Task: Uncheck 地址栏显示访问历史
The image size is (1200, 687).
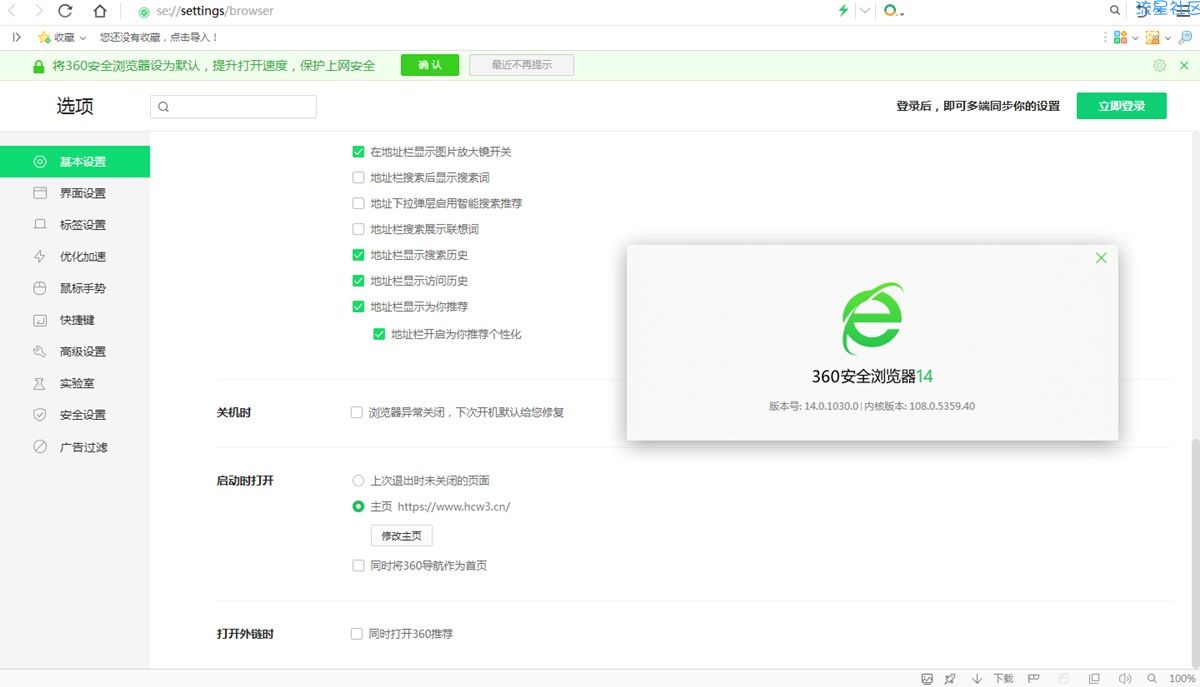Action: click(358, 281)
